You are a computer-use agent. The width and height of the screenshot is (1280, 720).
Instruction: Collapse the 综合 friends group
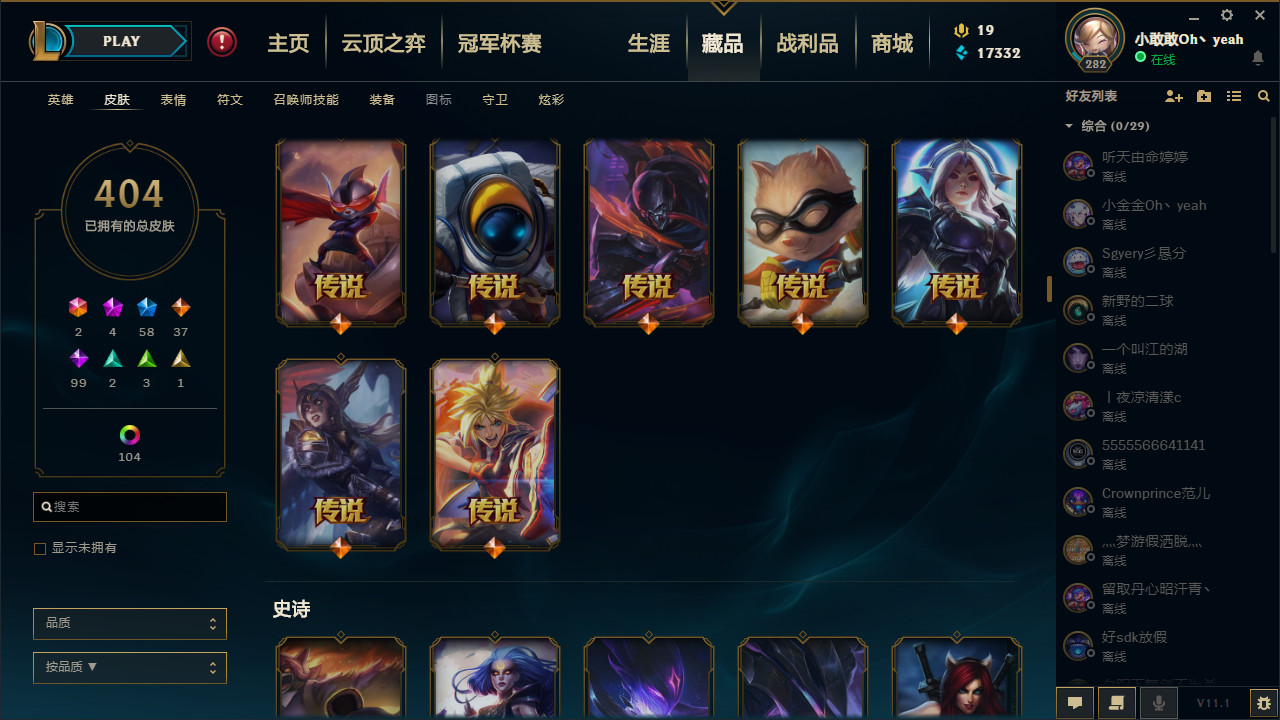coord(1069,126)
